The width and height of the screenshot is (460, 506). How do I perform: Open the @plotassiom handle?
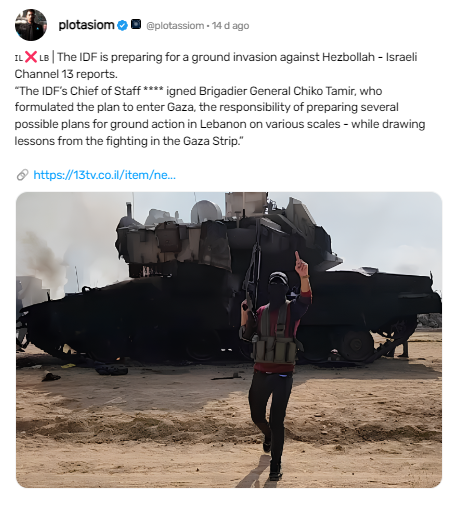click(x=175, y=26)
